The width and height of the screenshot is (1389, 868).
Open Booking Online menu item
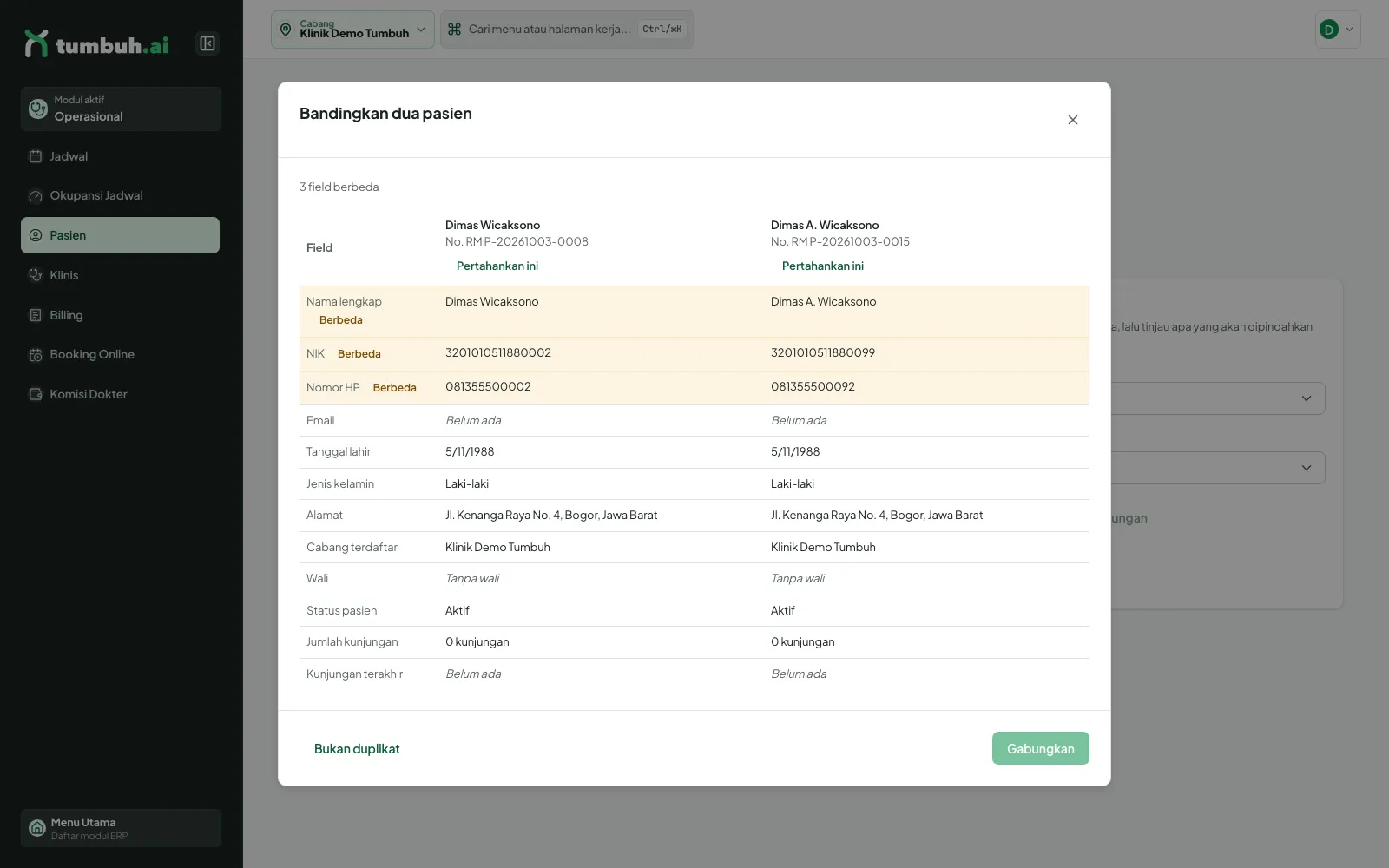pyautogui.click(x=120, y=354)
